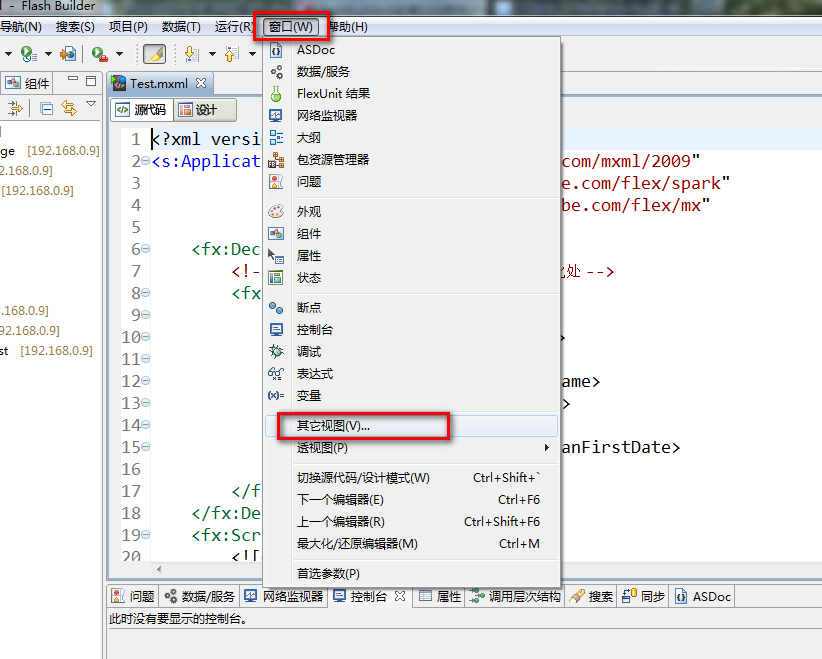
Task: Open the 搜索(S) menu
Action: point(75,27)
